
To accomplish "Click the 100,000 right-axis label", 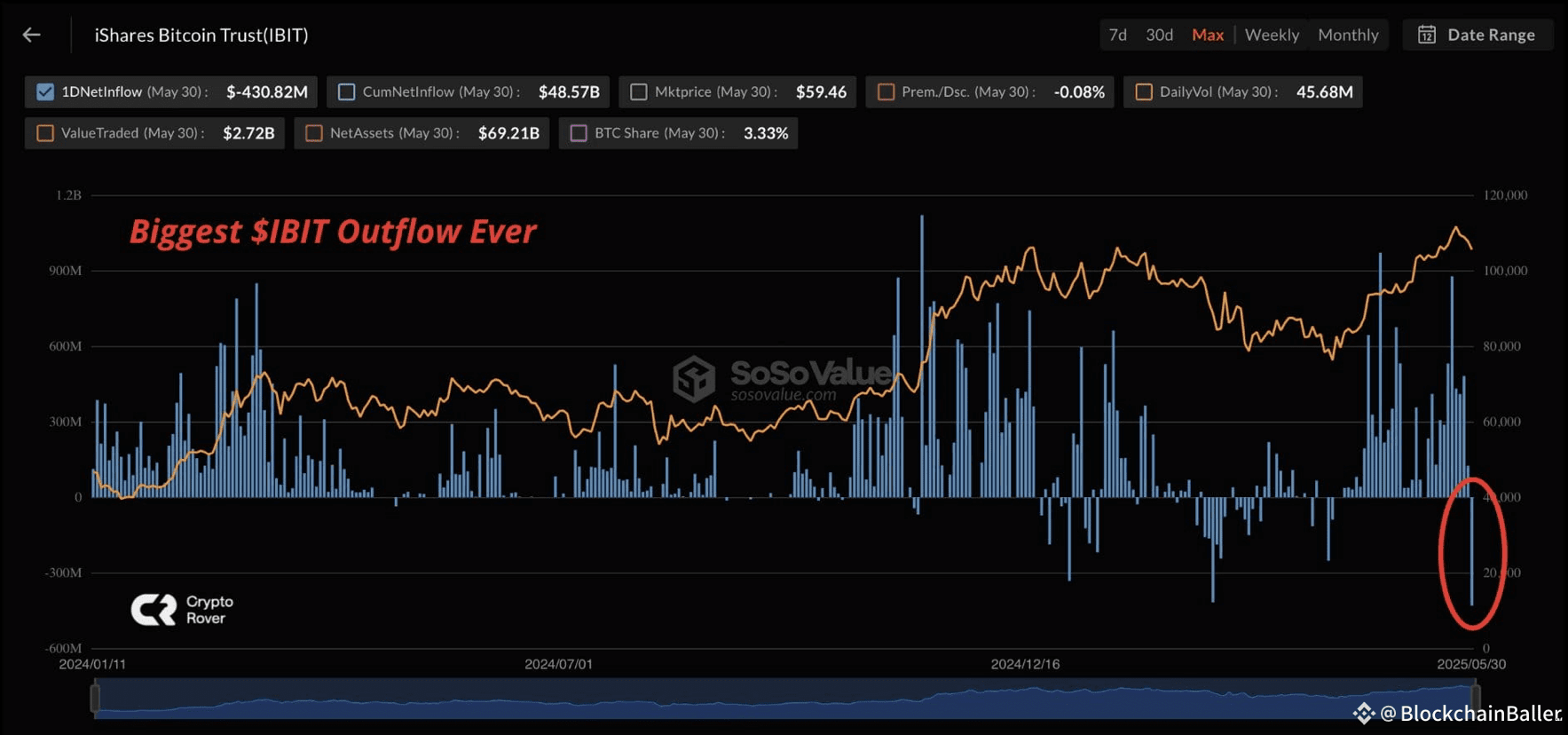I will [x=1506, y=271].
